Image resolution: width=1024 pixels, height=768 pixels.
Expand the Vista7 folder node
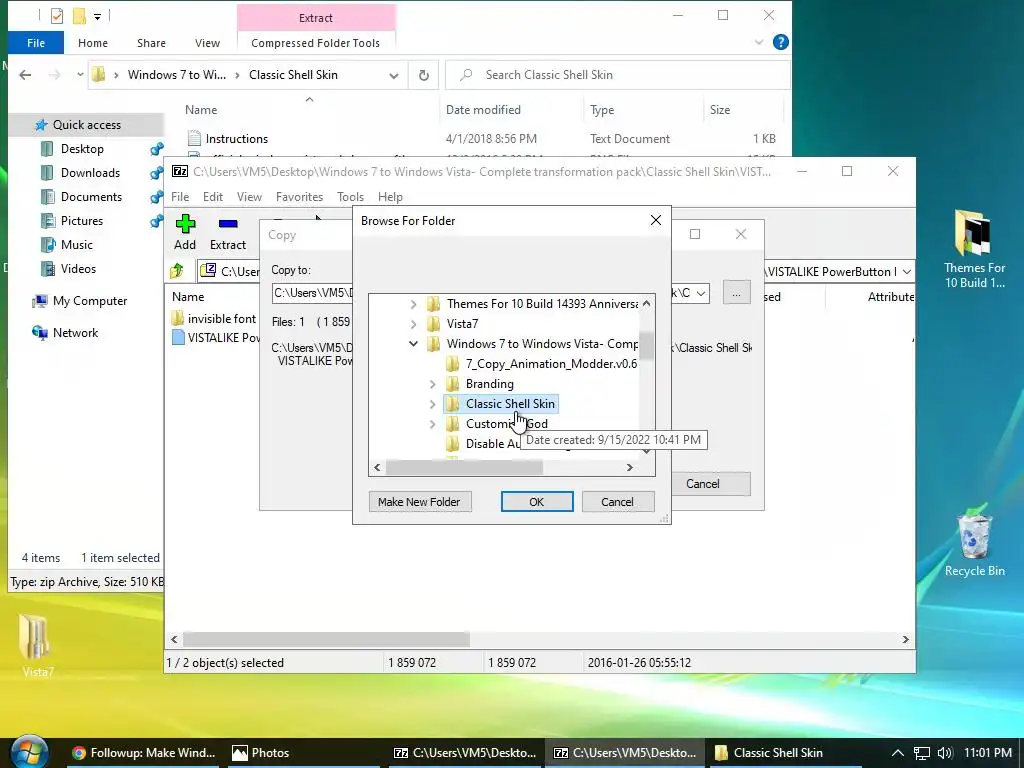point(413,324)
